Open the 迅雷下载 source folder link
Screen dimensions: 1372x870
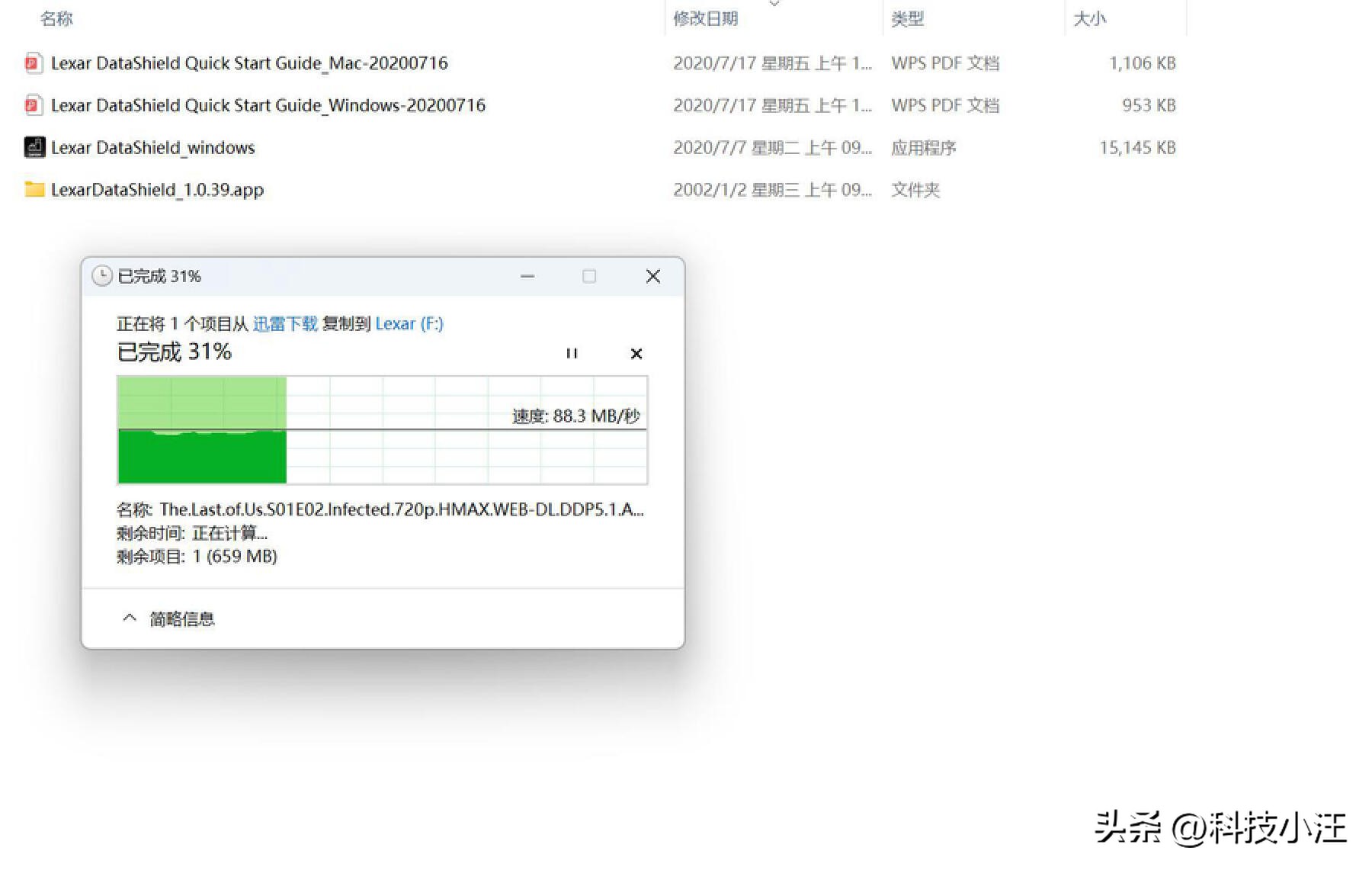coord(286,323)
